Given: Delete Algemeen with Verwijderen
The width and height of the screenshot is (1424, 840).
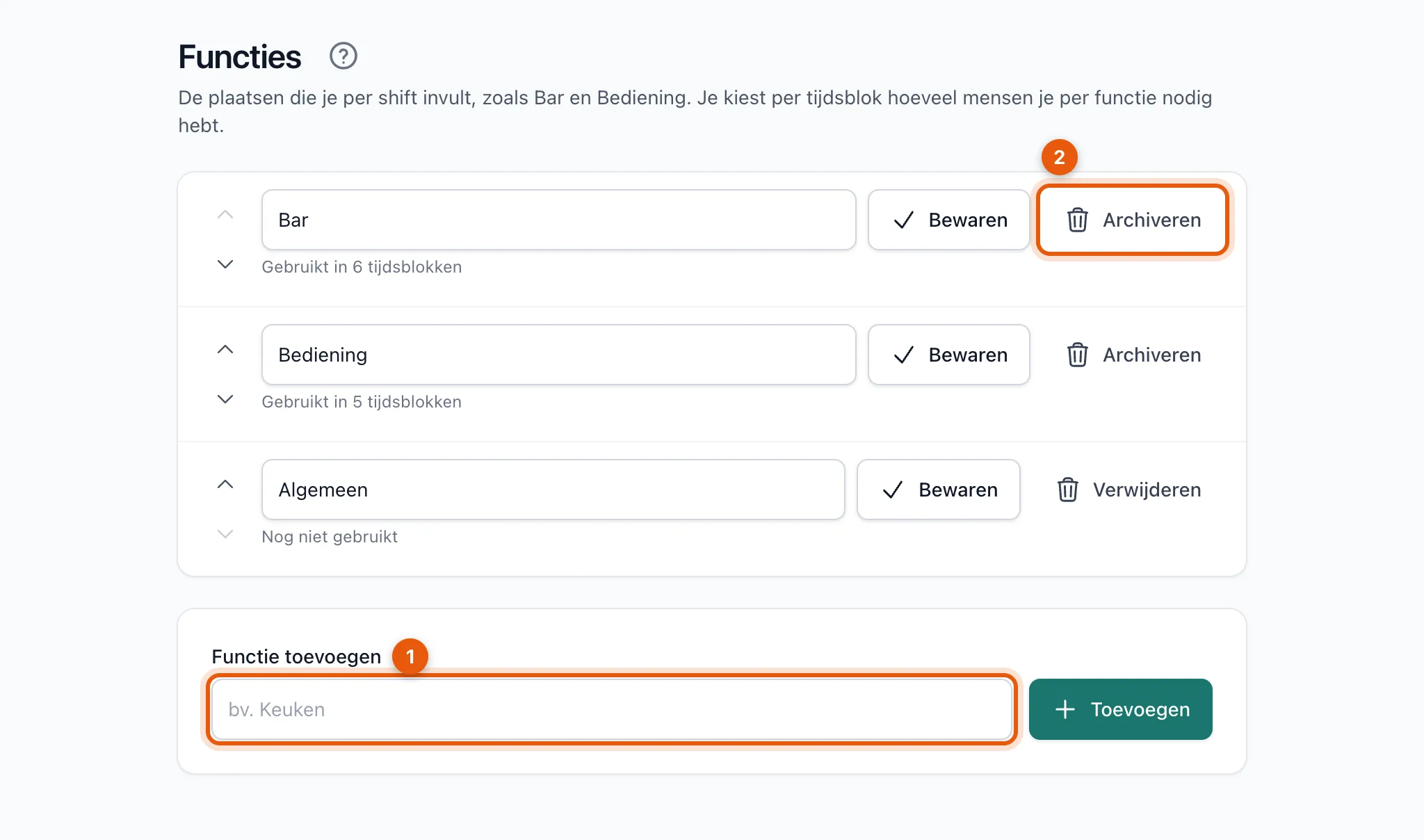Looking at the screenshot, I should pos(1128,490).
